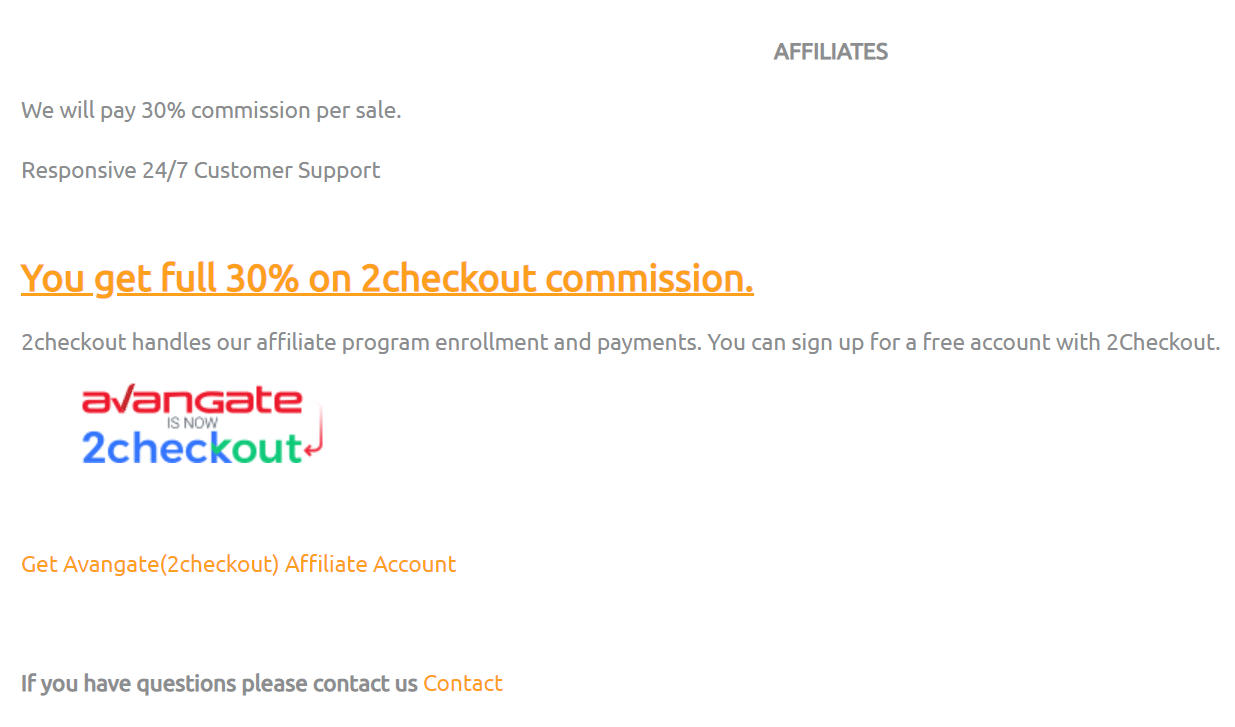Open Get Avangate(2checkout) Affiliate Account link

coord(239,564)
